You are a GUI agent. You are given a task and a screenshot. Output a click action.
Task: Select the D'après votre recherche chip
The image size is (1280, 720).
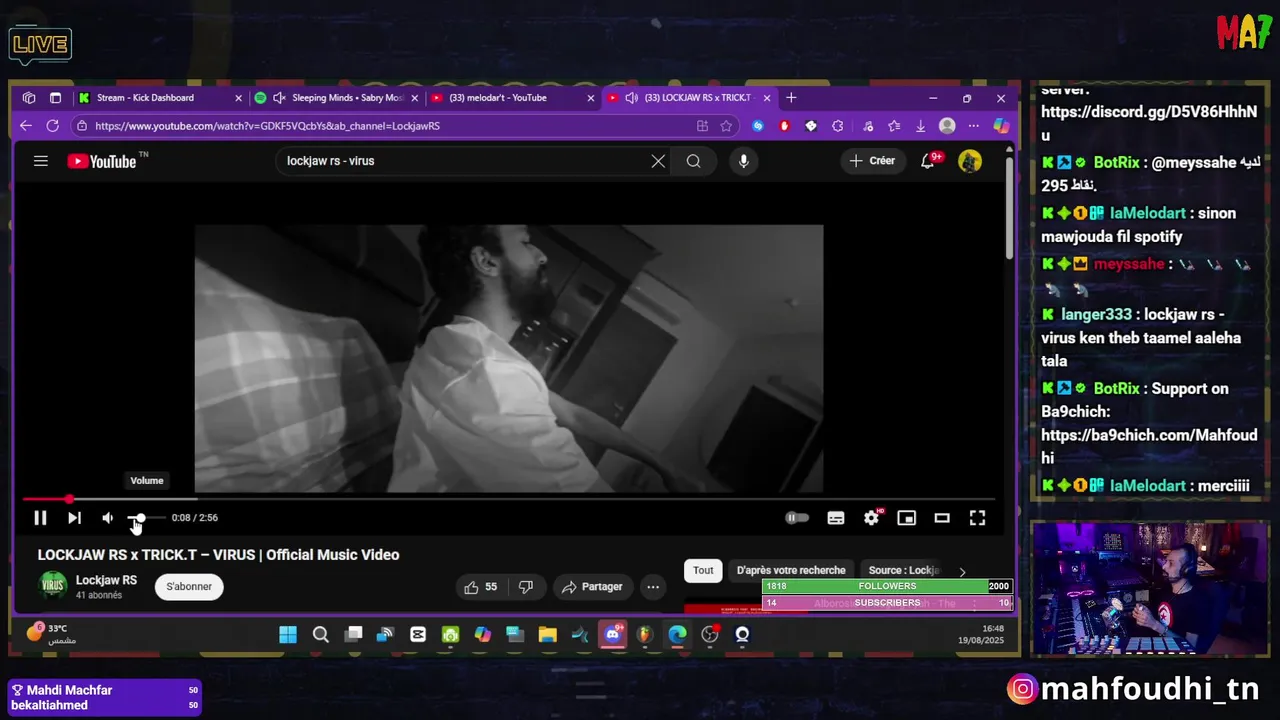(791, 571)
